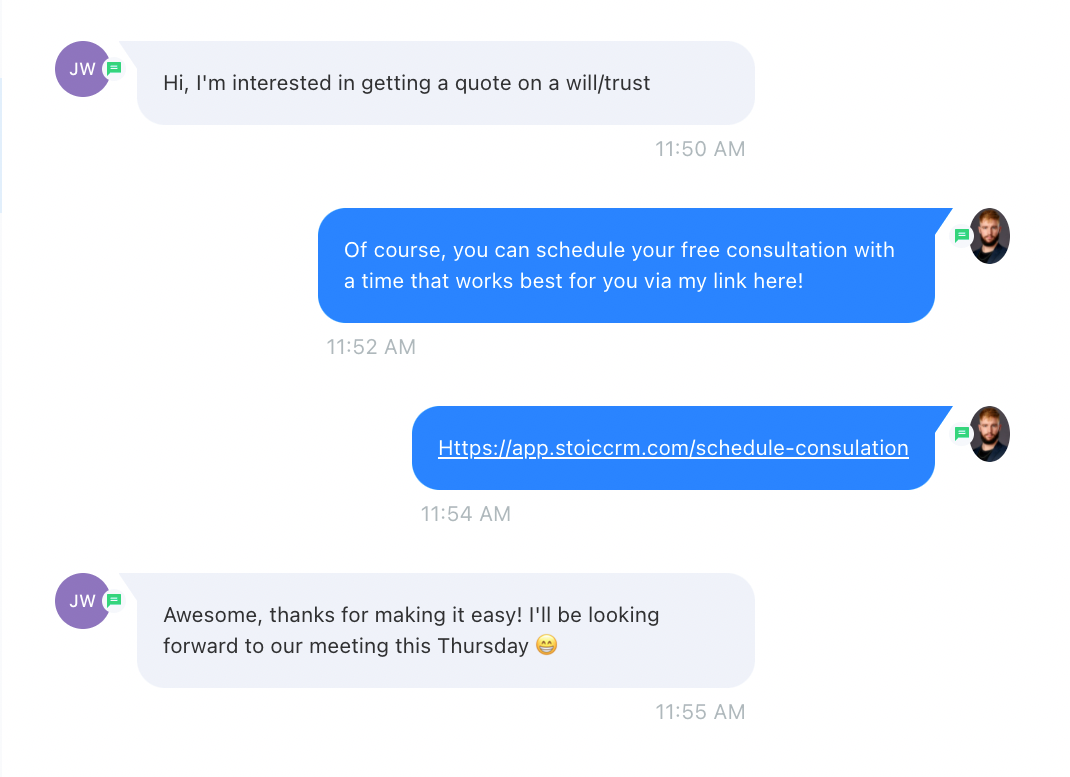
Task: Open the app.stoiccrm.com schedule-consulation link
Action: tap(673, 448)
